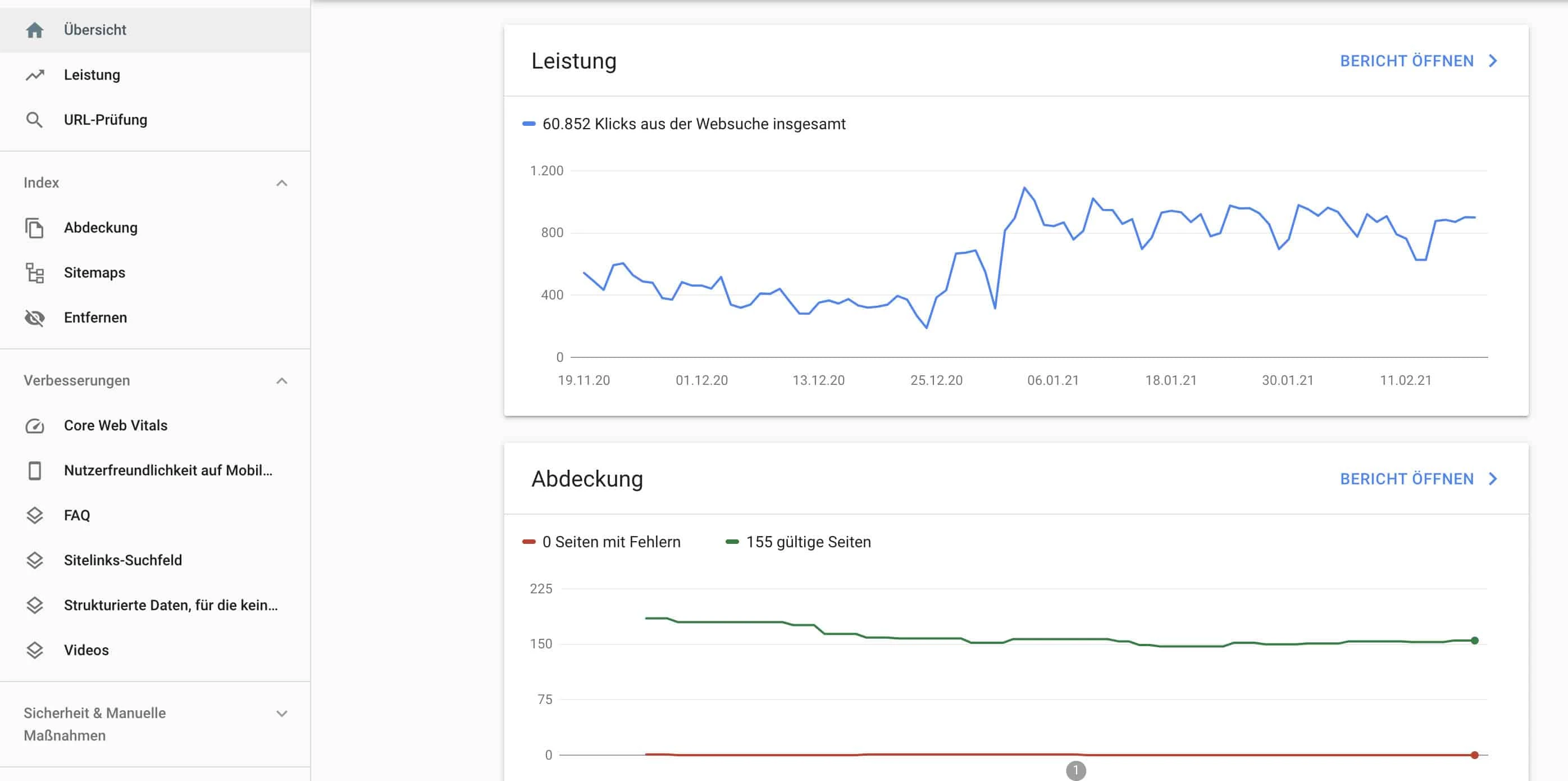
Task: Expand Sicherheit & Manuelle Maßnahmen
Action: [x=281, y=713]
